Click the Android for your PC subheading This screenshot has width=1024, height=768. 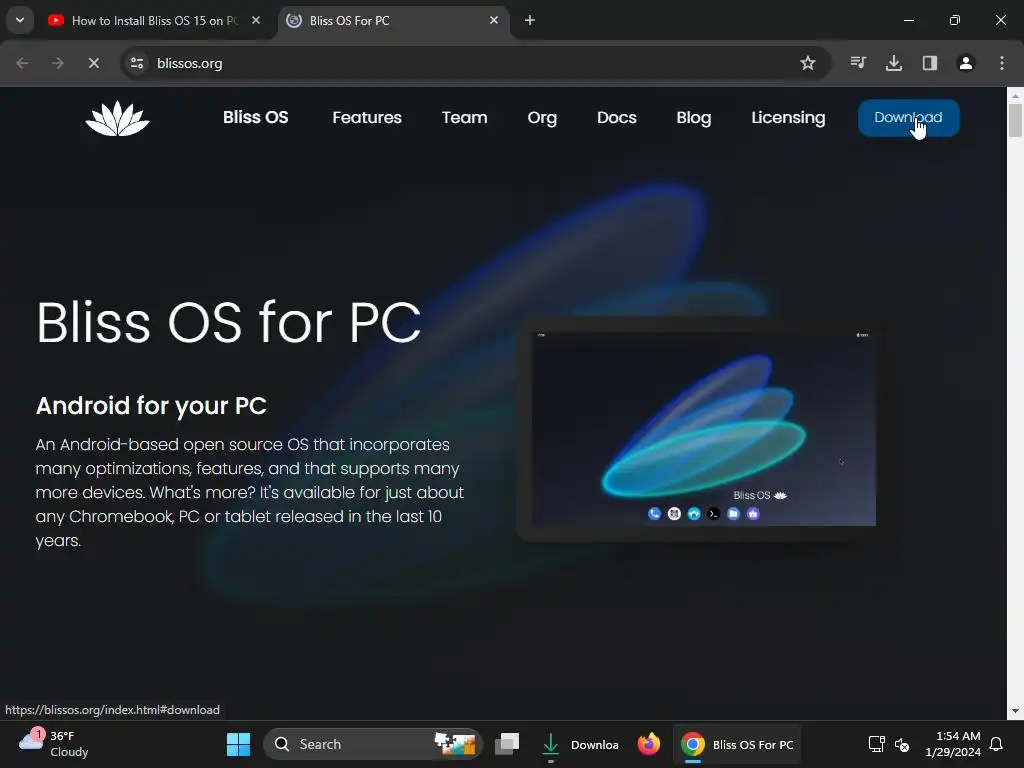(151, 406)
